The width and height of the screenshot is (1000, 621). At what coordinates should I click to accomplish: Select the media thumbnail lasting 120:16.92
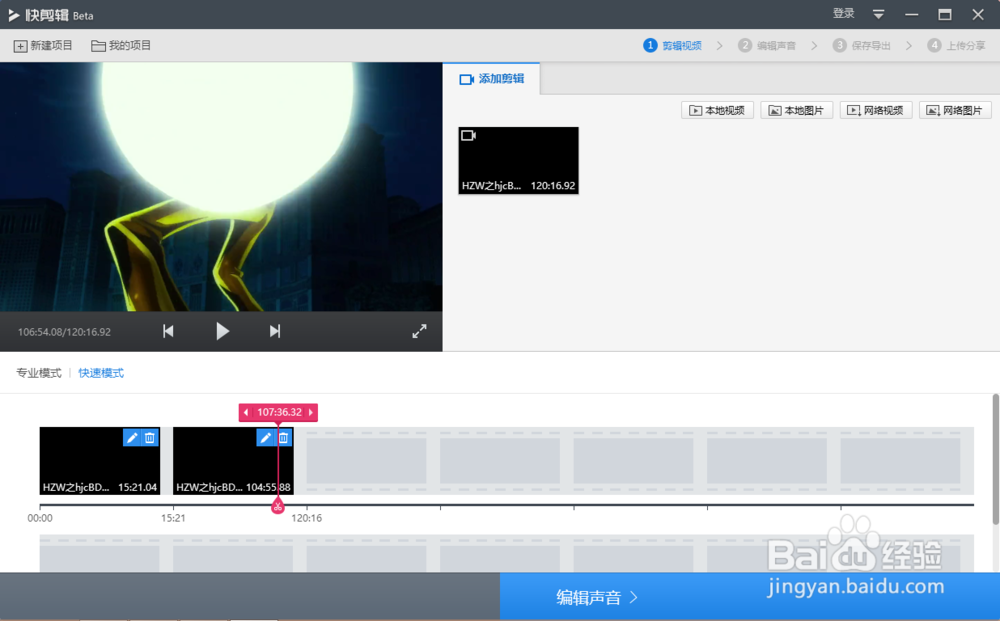click(x=518, y=161)
